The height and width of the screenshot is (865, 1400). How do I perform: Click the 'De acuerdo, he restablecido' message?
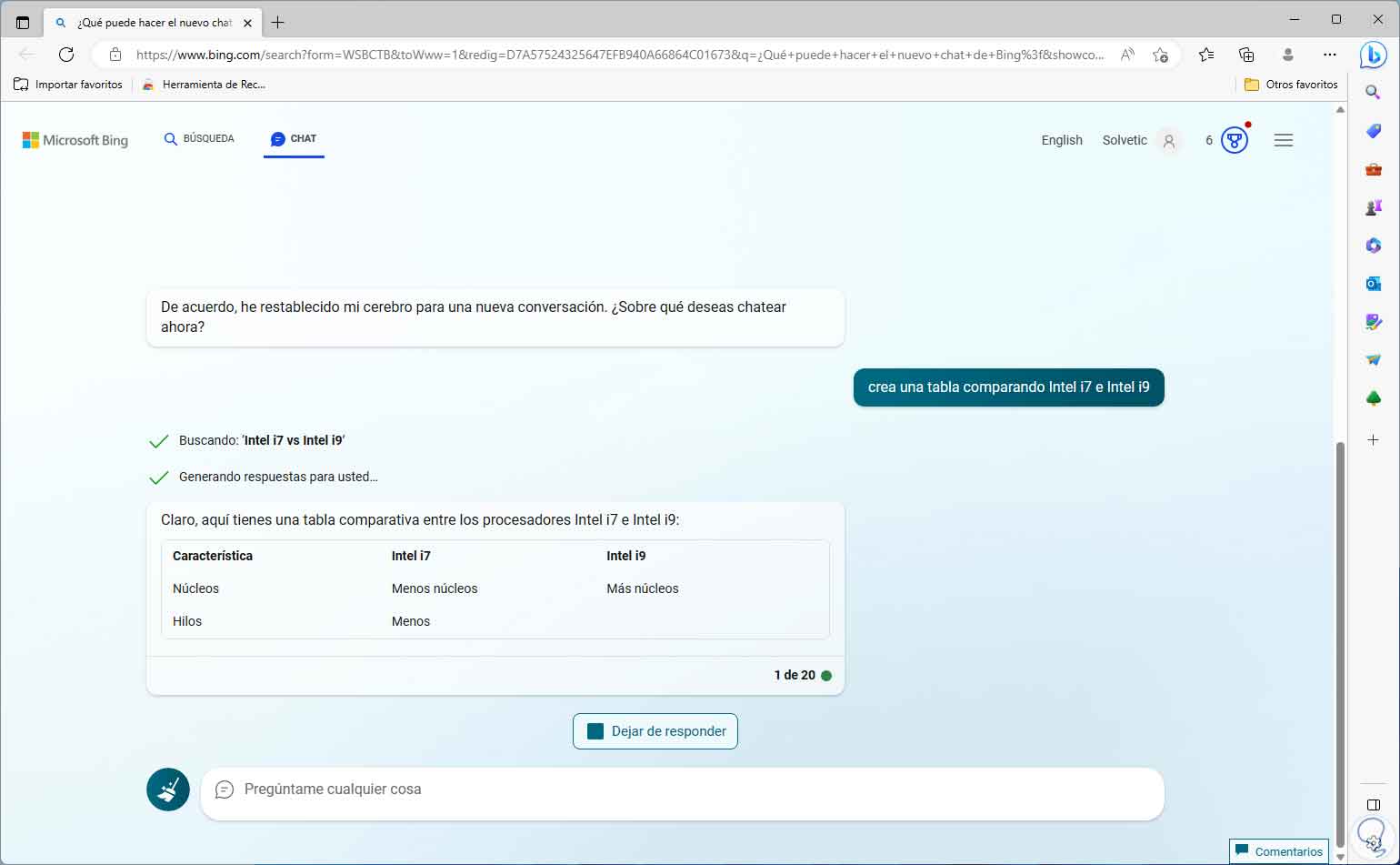point(495,317)
